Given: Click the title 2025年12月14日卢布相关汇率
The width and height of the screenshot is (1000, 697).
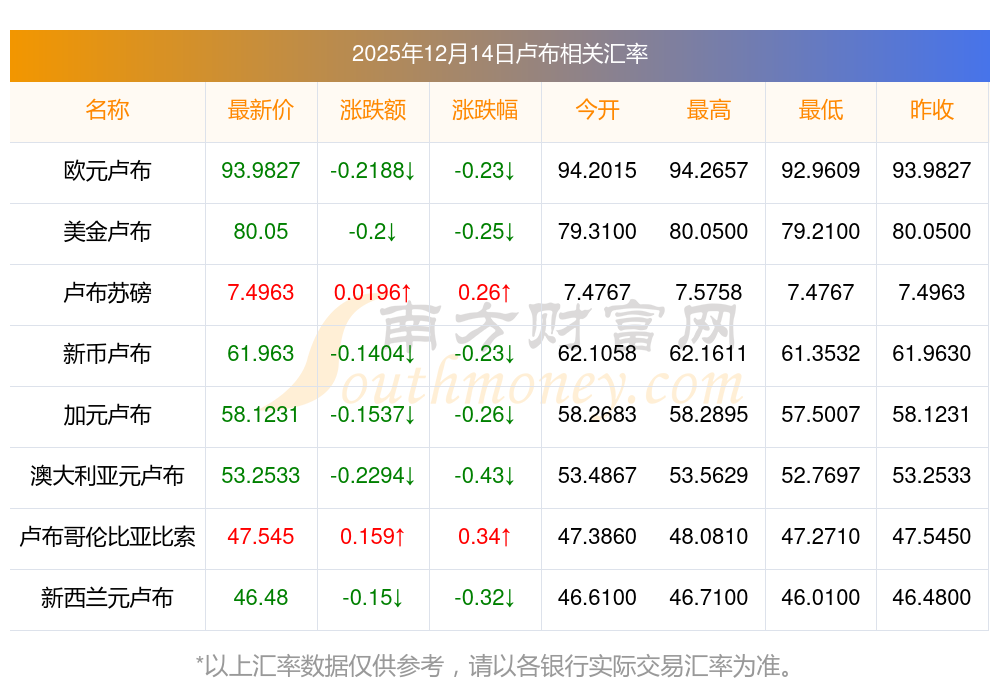Looking at the screenshot, I should coord(499,54).
